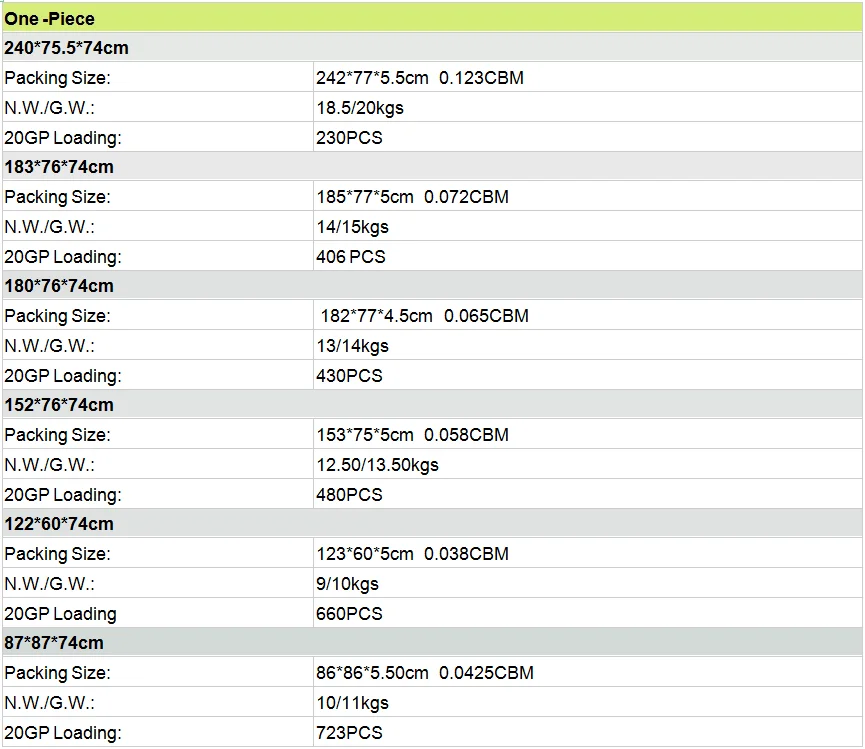Click the 230PCS loading value
This screenshot has width=865, height=749.
pyautogui.click(x=349, y=138)
